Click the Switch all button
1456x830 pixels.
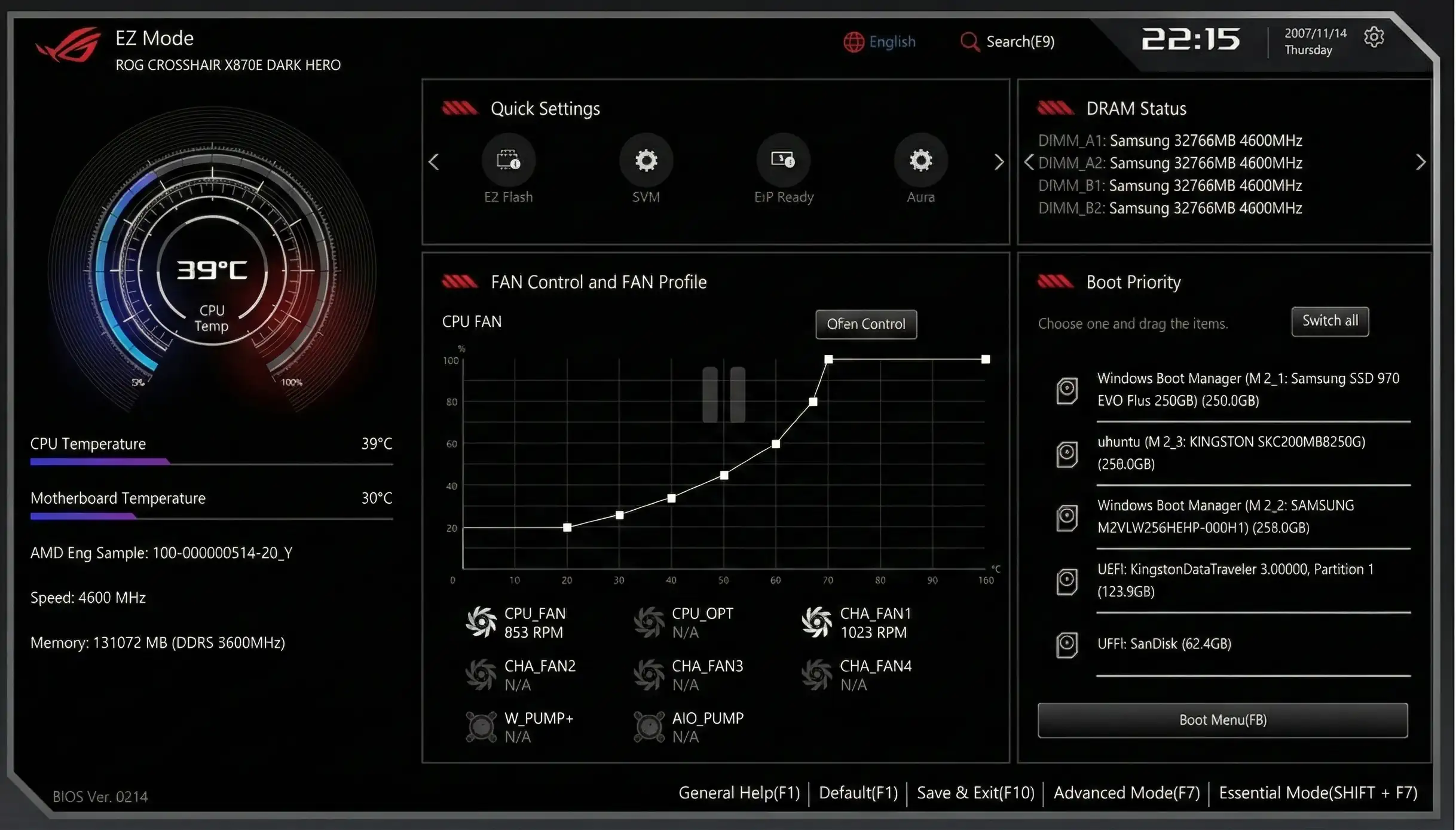(1330, 321)
